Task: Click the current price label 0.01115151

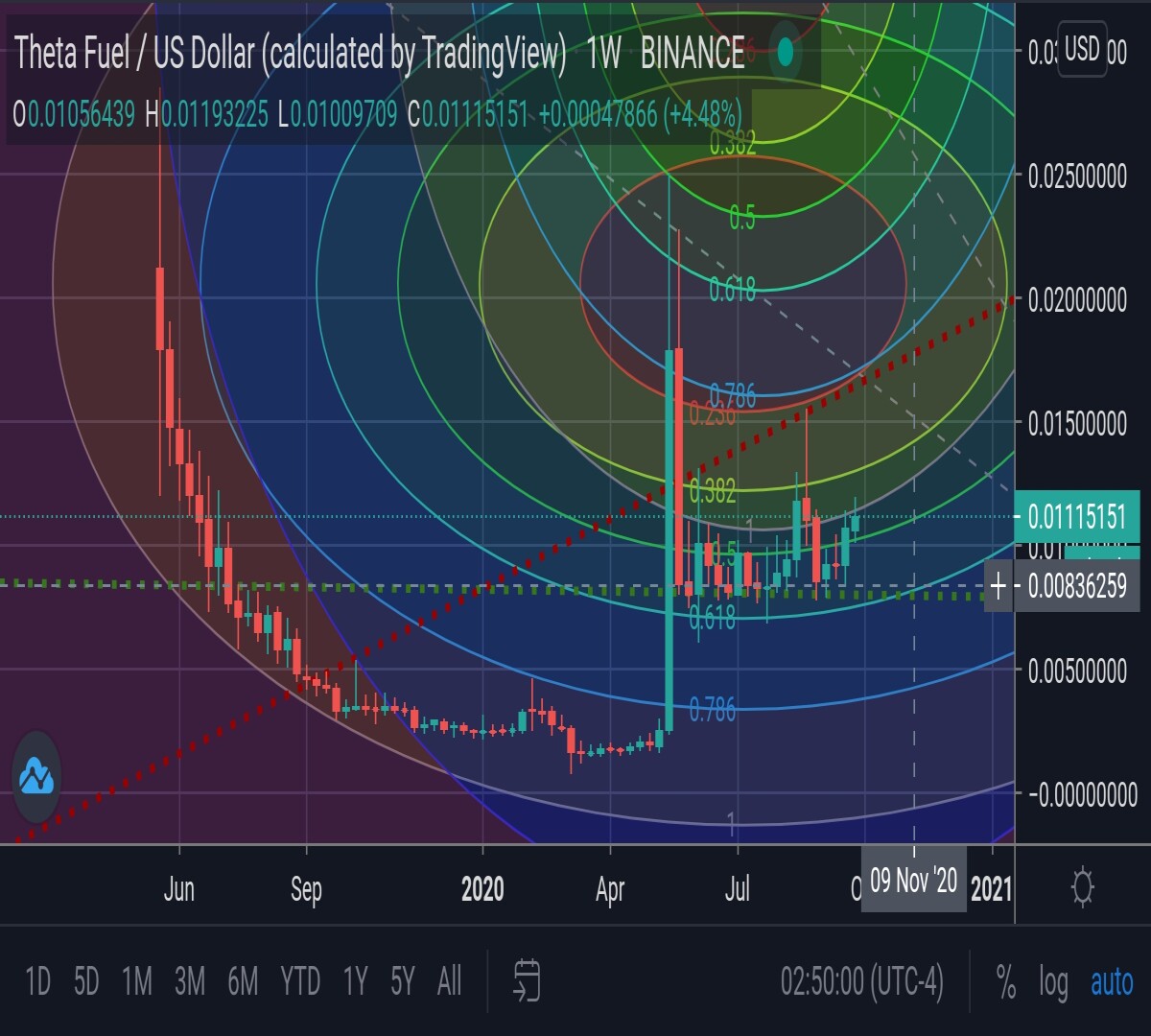Action: click(1076, 517)
